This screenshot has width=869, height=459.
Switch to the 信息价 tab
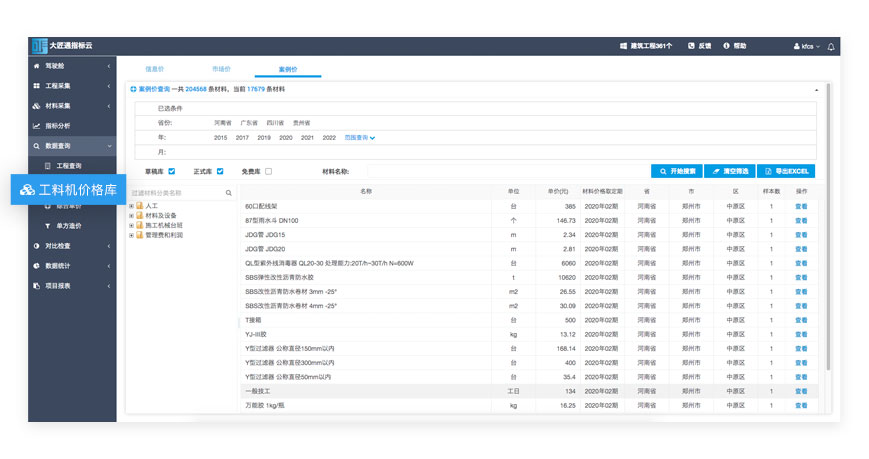coord(155,69)
